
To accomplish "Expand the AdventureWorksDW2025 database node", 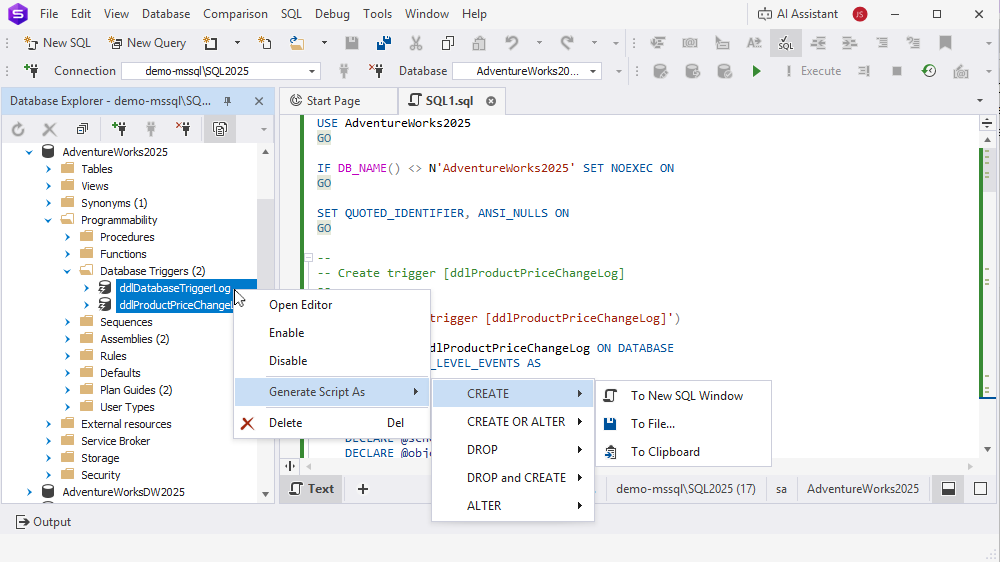I will (29, 492).
